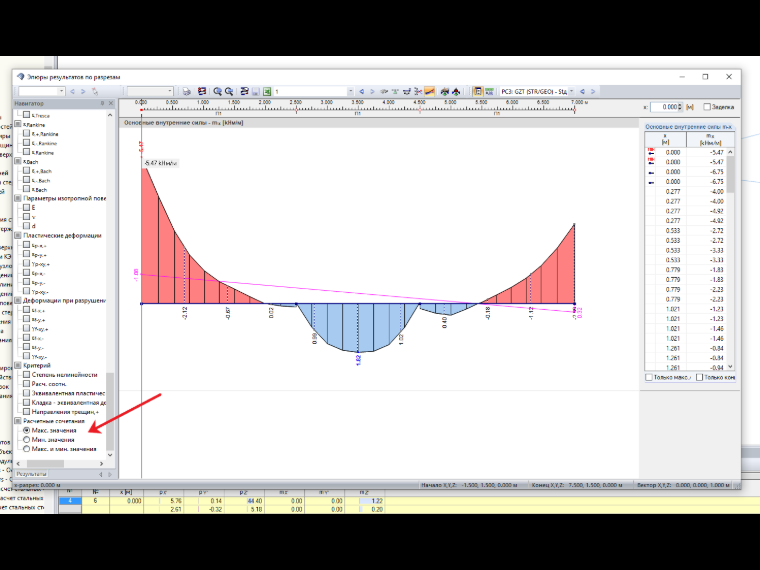The width and height of the screenshot is (760, 570).
Task: Click the green icon just left of the load case box
Action: coord(490,92)
